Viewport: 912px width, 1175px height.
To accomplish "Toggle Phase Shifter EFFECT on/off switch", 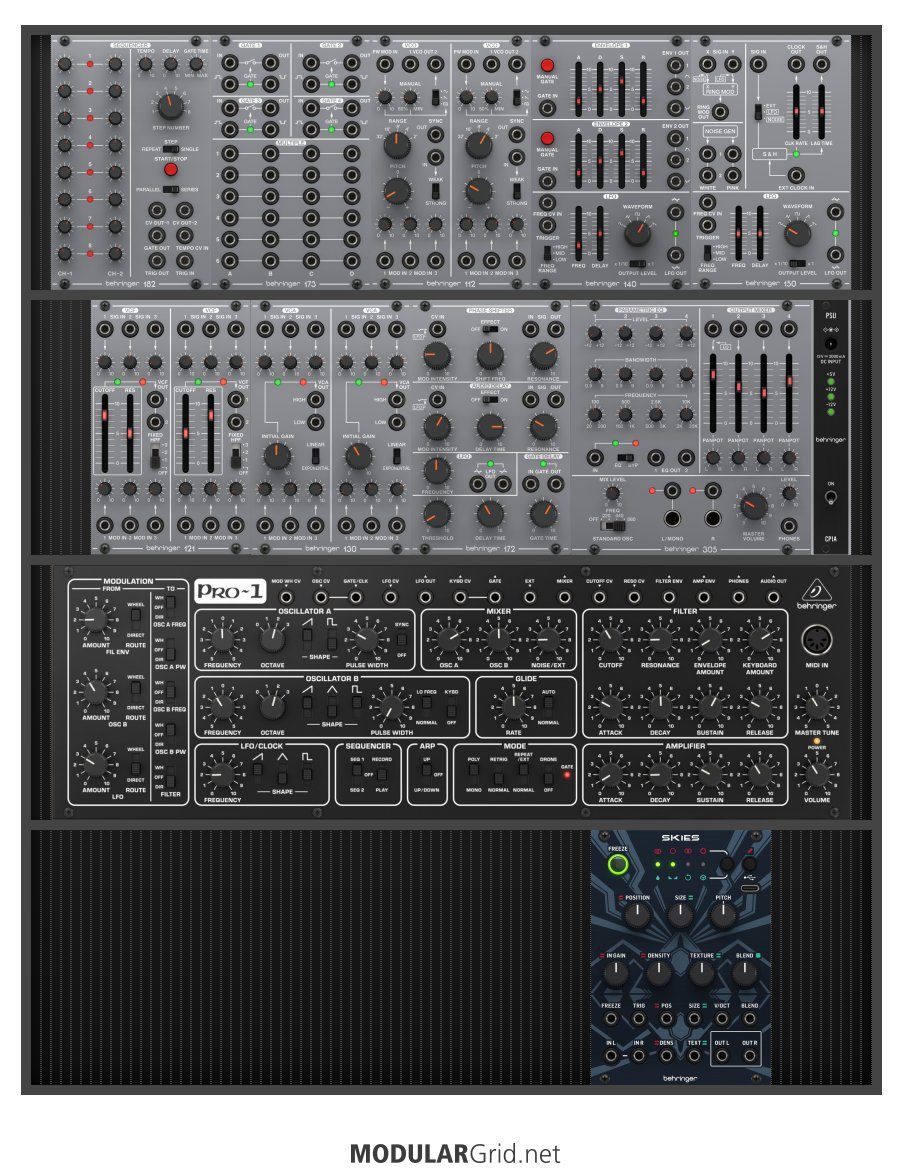I will pos(490,329).
